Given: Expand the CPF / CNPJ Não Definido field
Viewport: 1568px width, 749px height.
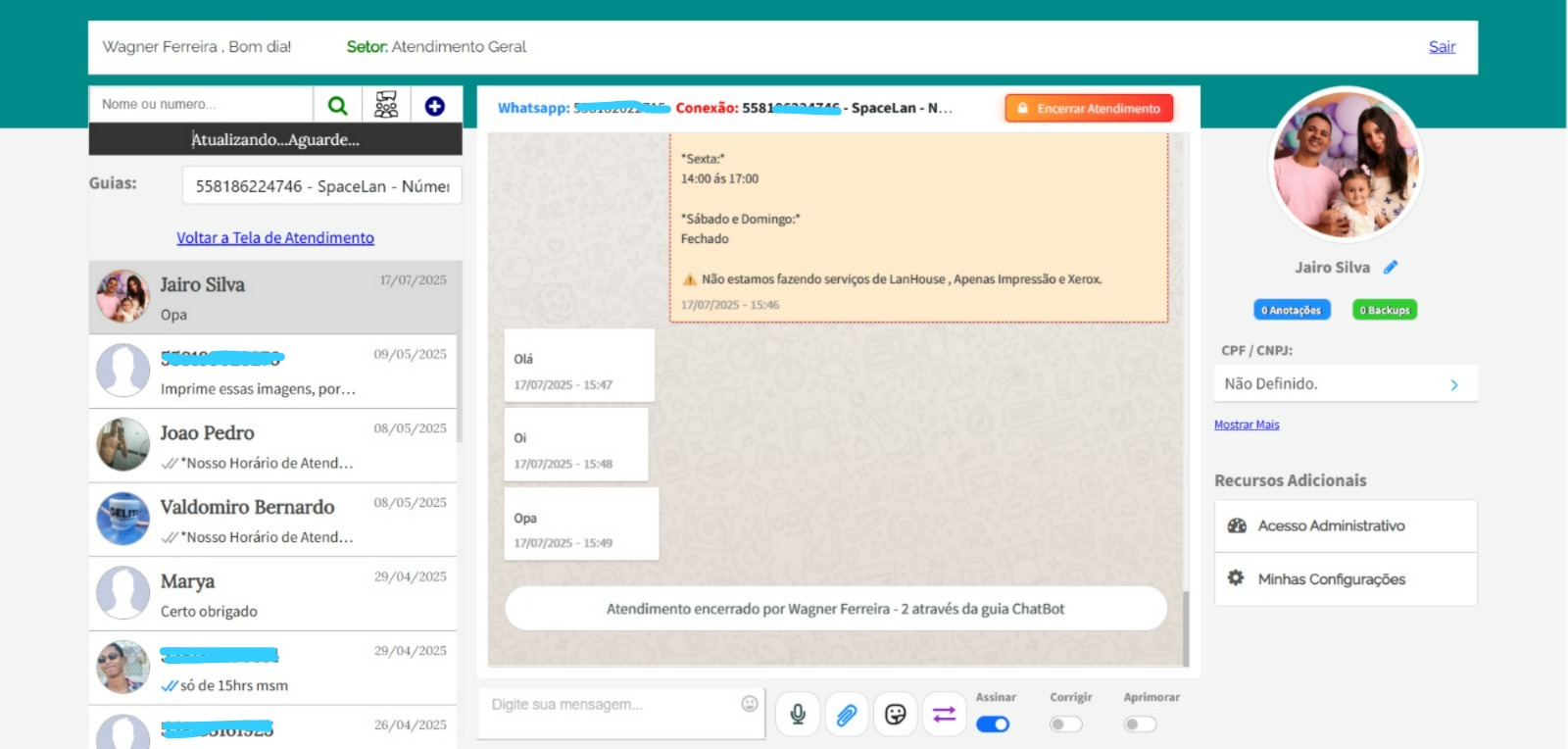Looking at the screenshot, I should tap(1345, 384).
